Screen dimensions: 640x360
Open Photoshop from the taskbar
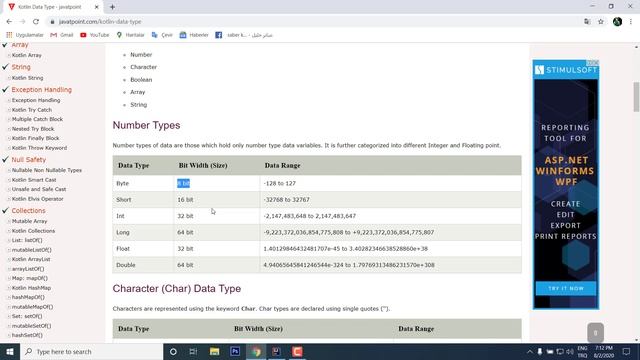tap(235, 351)
